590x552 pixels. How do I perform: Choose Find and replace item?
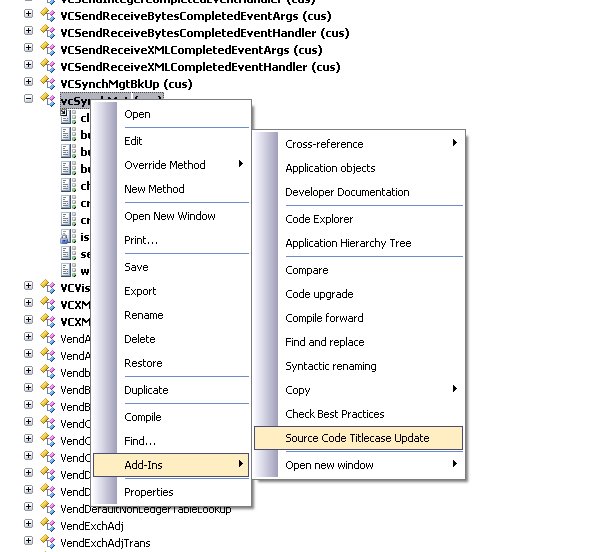coord(359,342)
